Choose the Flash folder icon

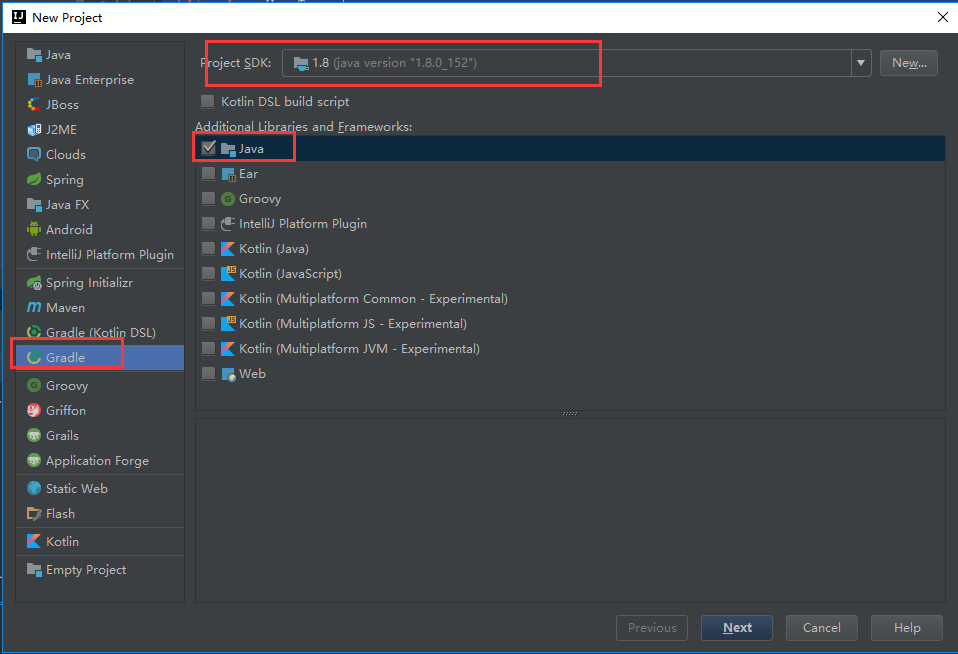point(34,513)
